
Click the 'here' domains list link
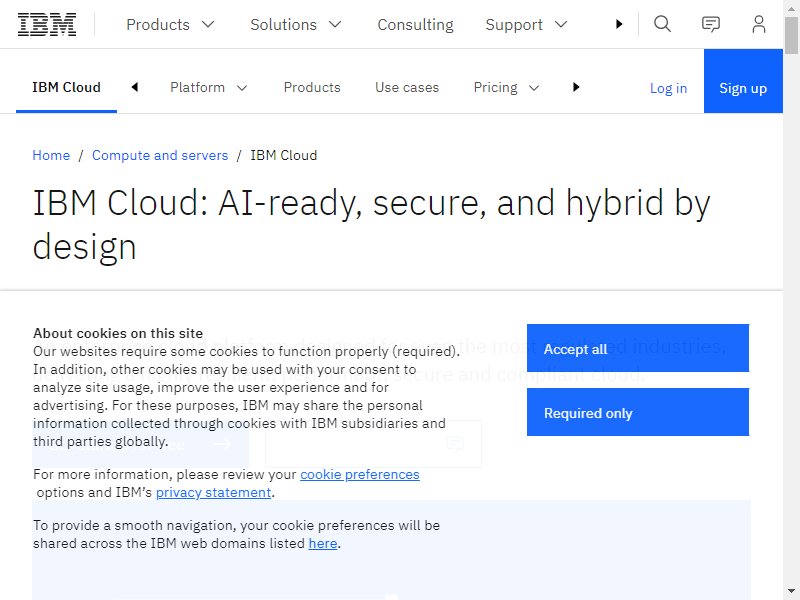(323, 543)
